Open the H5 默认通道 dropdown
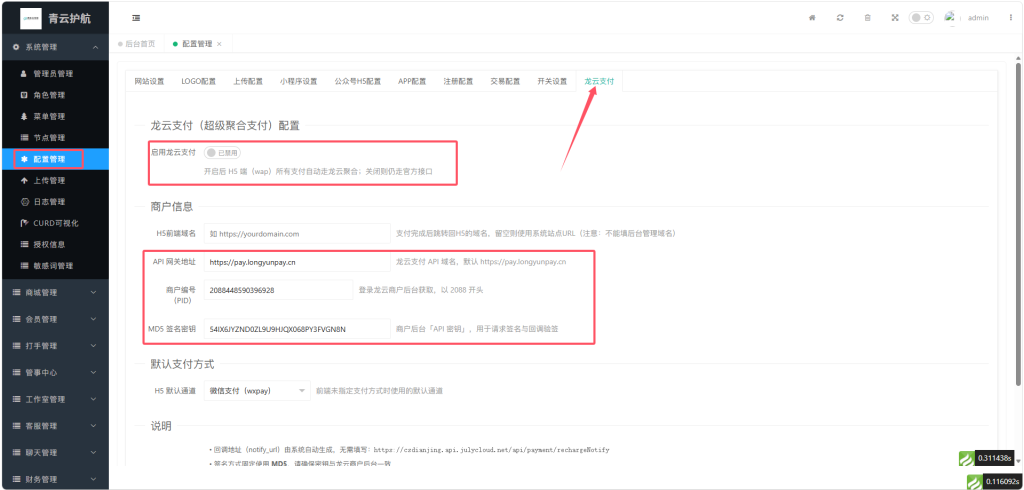 coord(257,391)
